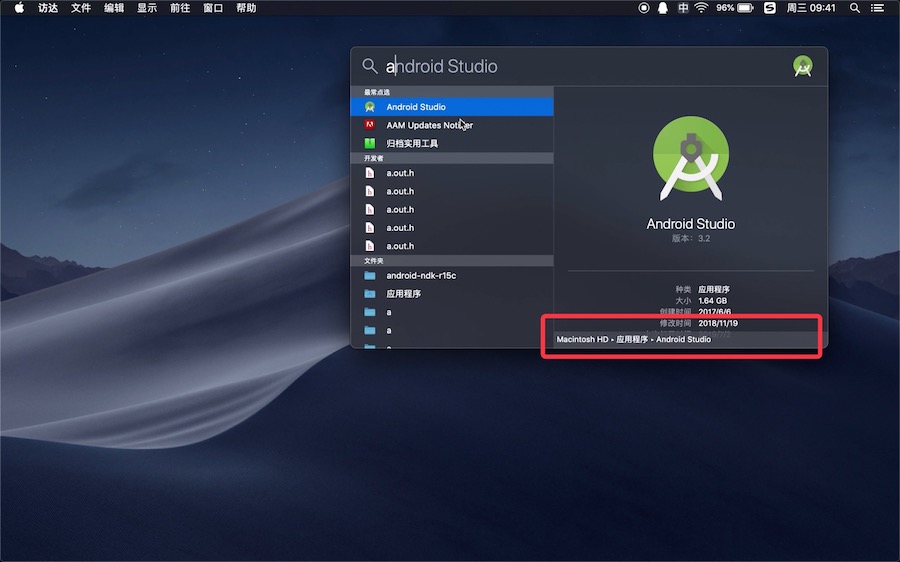
Task: Open the 访达 menu
Action: click(x=48, y=8)
